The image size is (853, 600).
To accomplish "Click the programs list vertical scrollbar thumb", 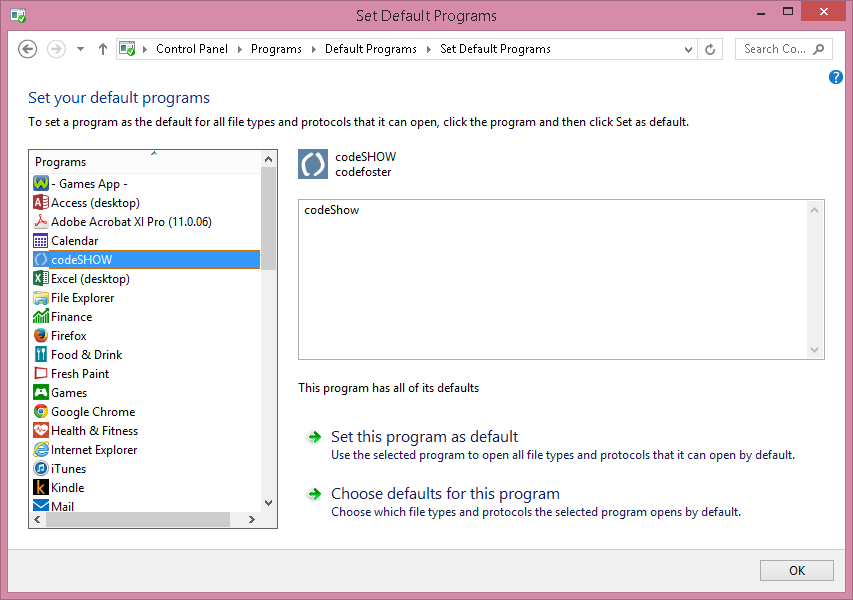I will point(268,219).
